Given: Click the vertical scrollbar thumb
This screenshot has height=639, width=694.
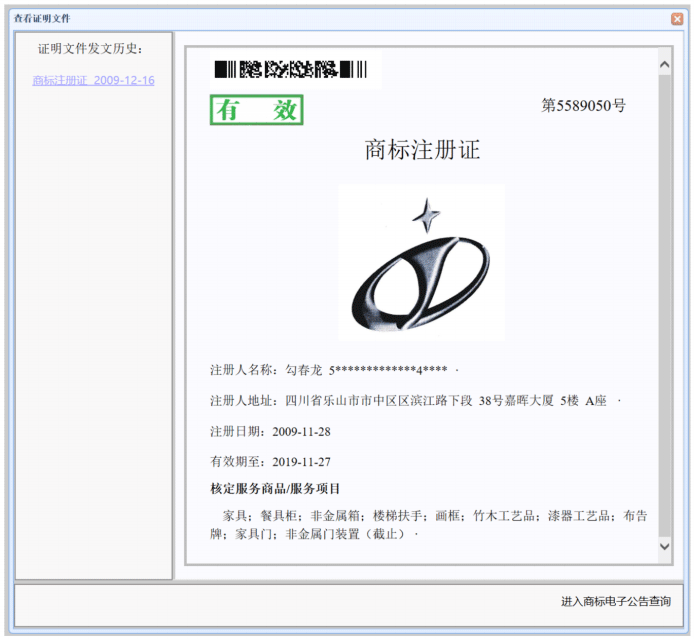Looking at the screenshot, I should (x=665, y=300).
